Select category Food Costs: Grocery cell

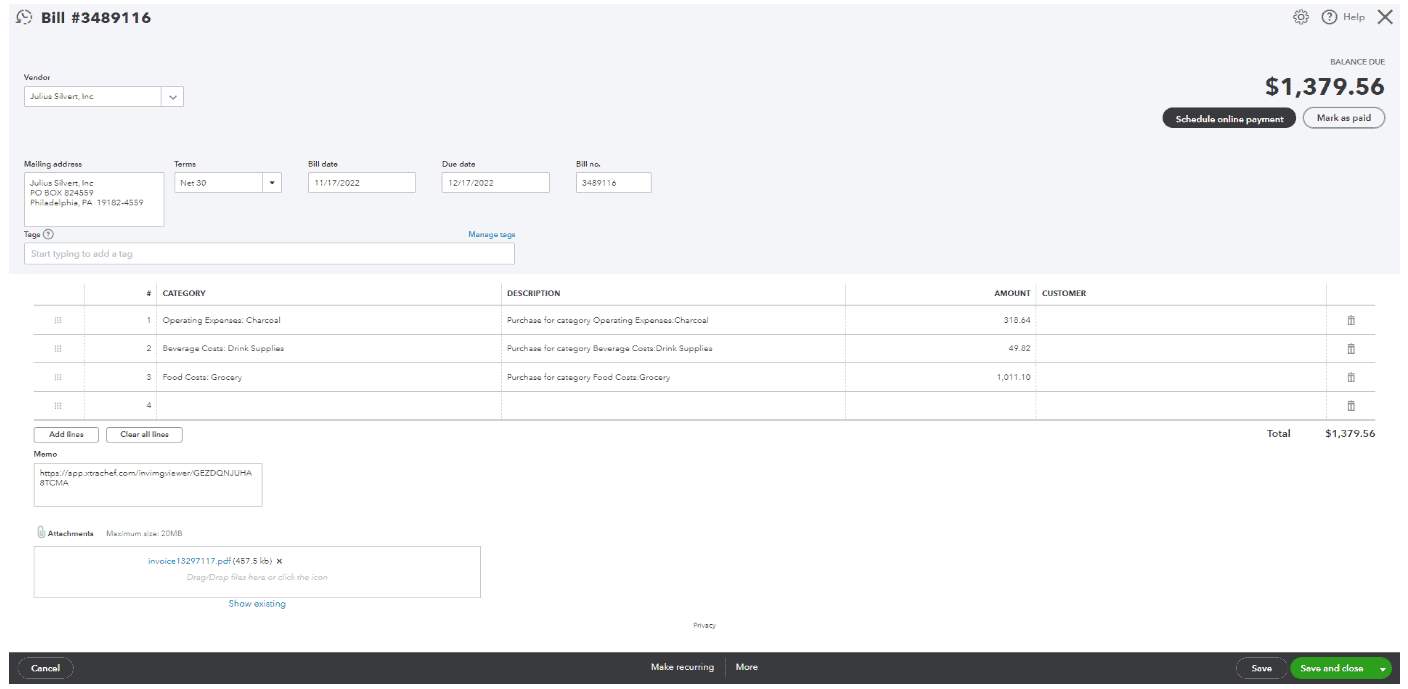(x=329, y=377)
